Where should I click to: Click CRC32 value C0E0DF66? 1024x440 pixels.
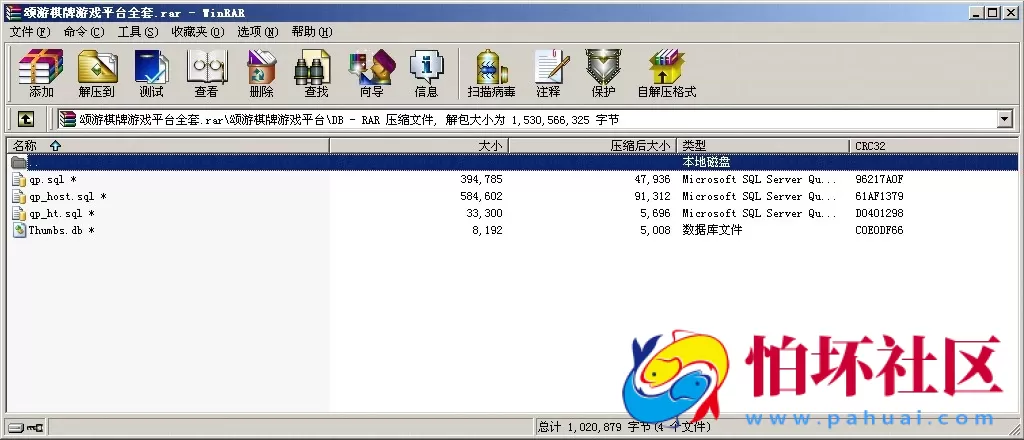click(x=879, y=230)
